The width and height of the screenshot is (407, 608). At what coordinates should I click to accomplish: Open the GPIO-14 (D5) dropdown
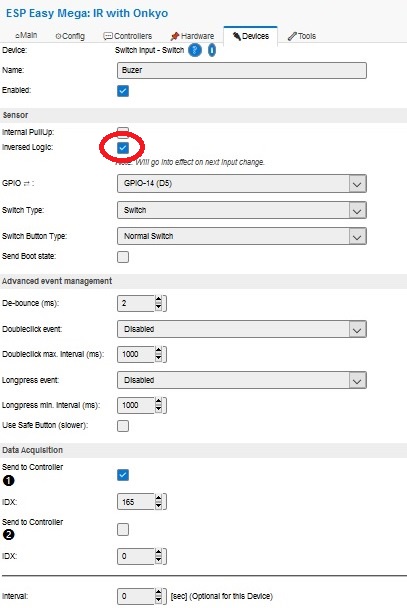pos(241,184)
